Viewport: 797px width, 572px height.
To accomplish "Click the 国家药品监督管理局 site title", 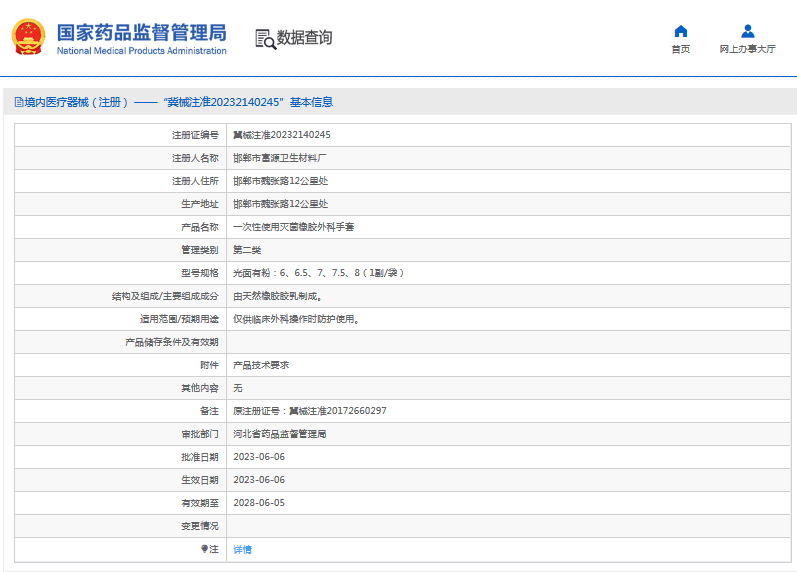I will 141,32.
